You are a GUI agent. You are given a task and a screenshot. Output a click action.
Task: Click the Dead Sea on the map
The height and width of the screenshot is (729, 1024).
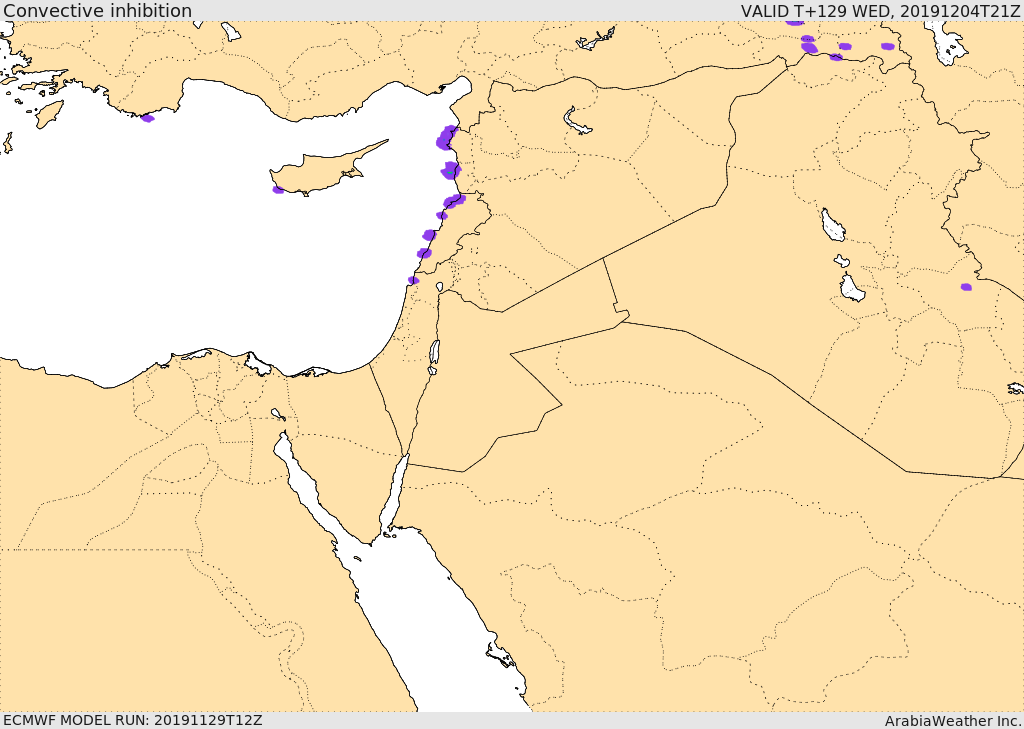pos(434,353)
